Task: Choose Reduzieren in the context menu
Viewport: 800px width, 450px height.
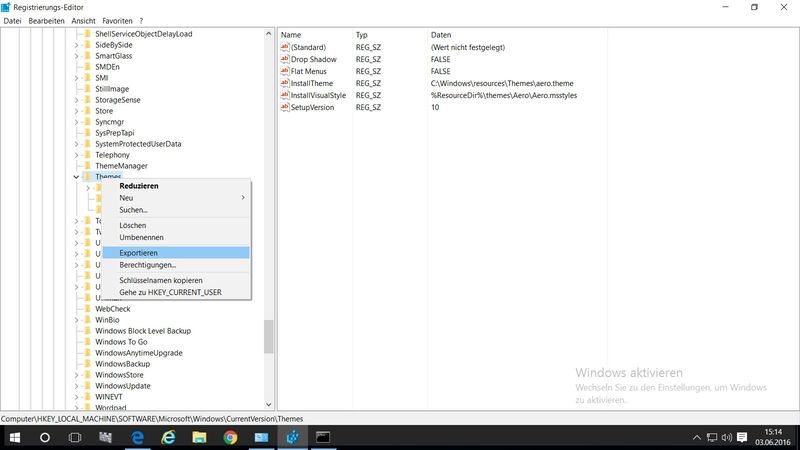Action: [x=176, y=186]
